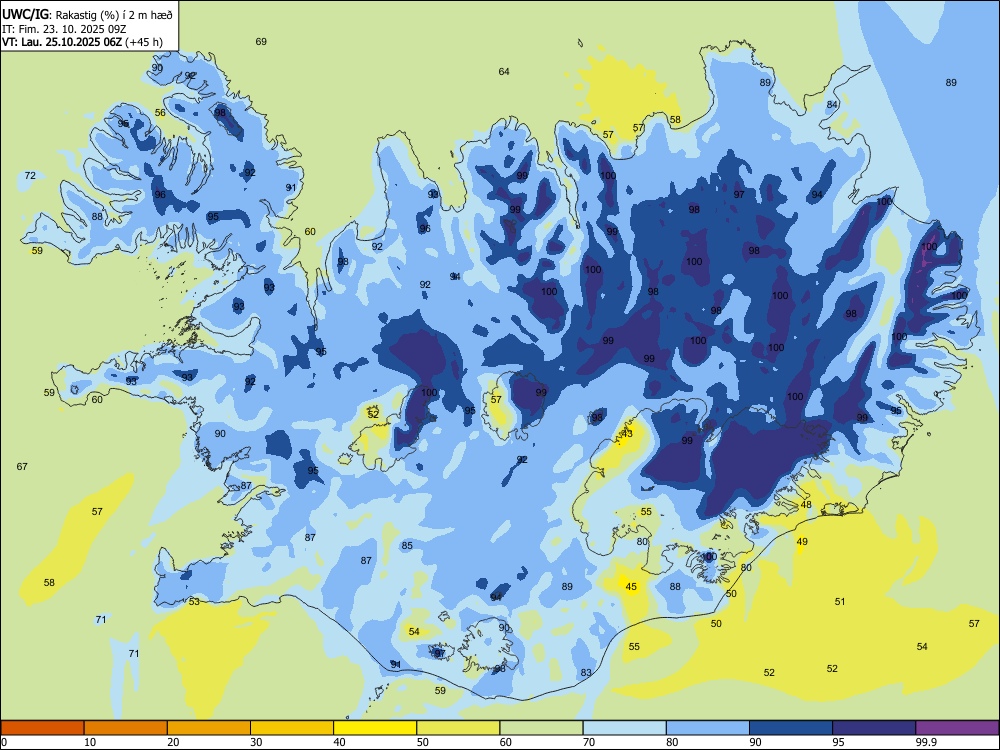Select the 30–40 amber legend swatch

pyautogui.click(x=292, y=728)
